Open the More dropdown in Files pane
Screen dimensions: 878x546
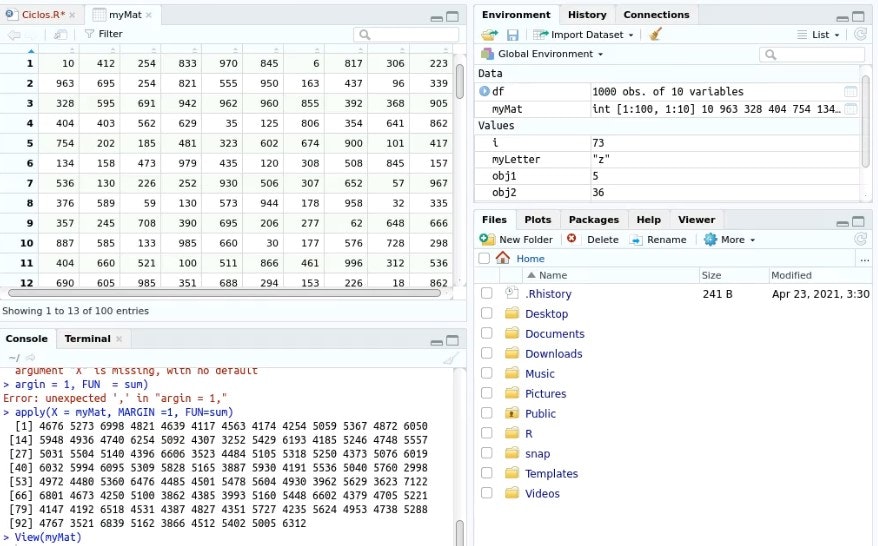[730, 239]
